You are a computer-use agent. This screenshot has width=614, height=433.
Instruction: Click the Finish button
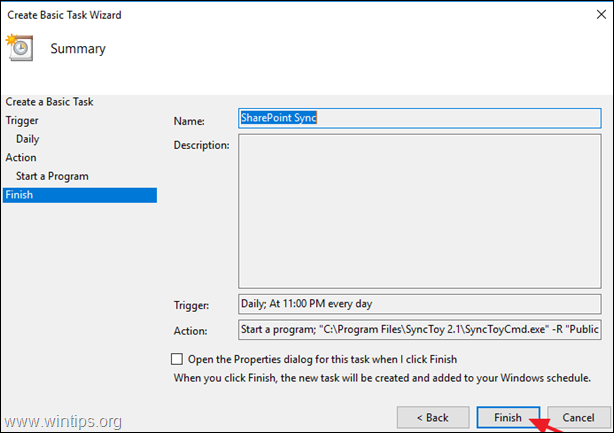click(x=508, y=417)
